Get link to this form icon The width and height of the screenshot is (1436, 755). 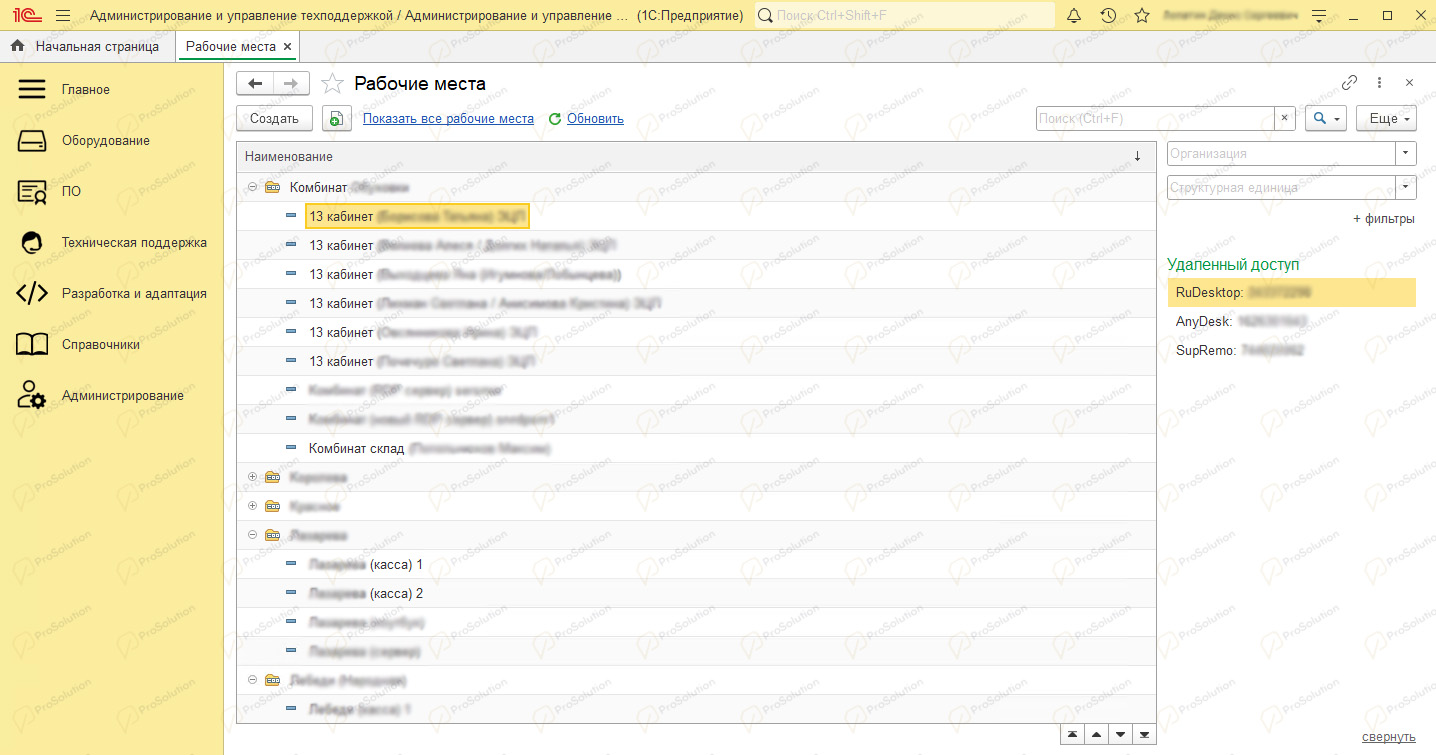click(1349, 83)
